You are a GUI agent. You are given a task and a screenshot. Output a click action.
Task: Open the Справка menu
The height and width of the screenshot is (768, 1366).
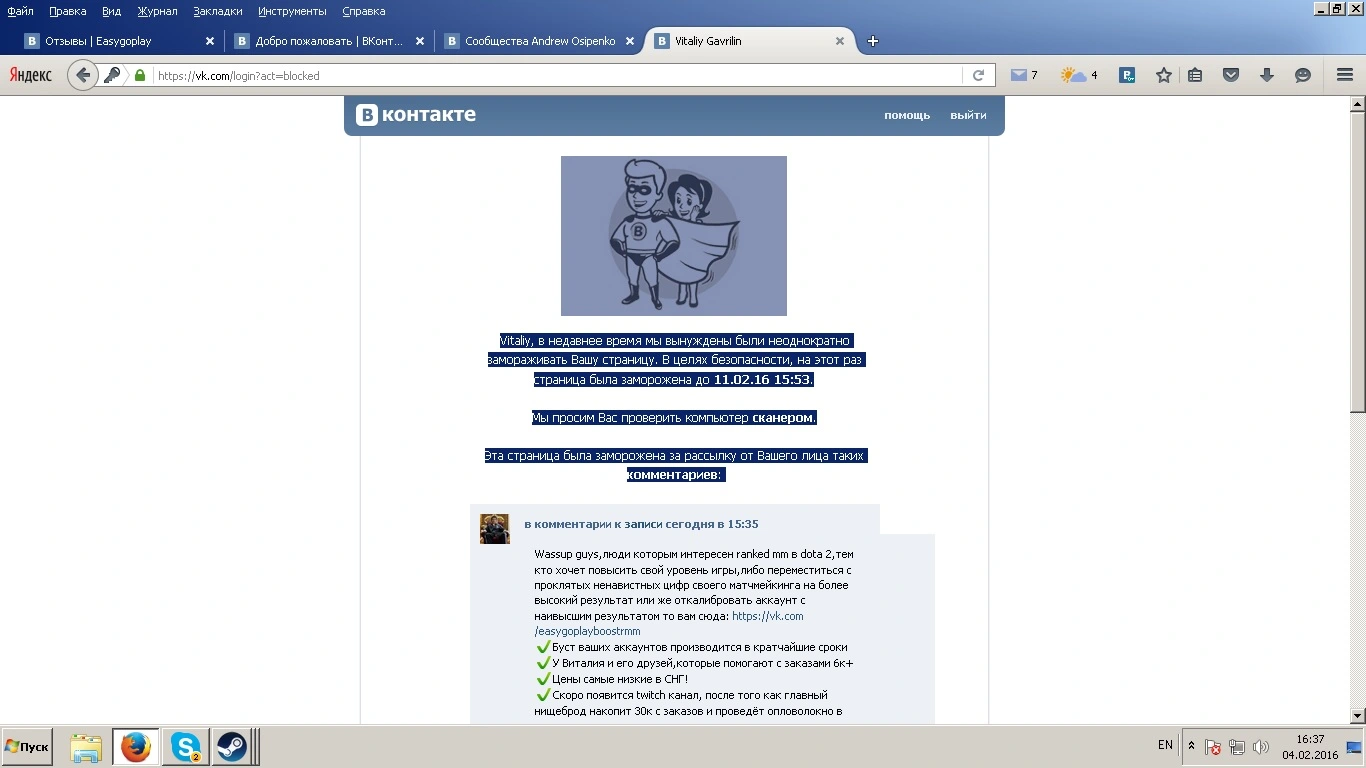pyautogui.click(x=363, y=11)
